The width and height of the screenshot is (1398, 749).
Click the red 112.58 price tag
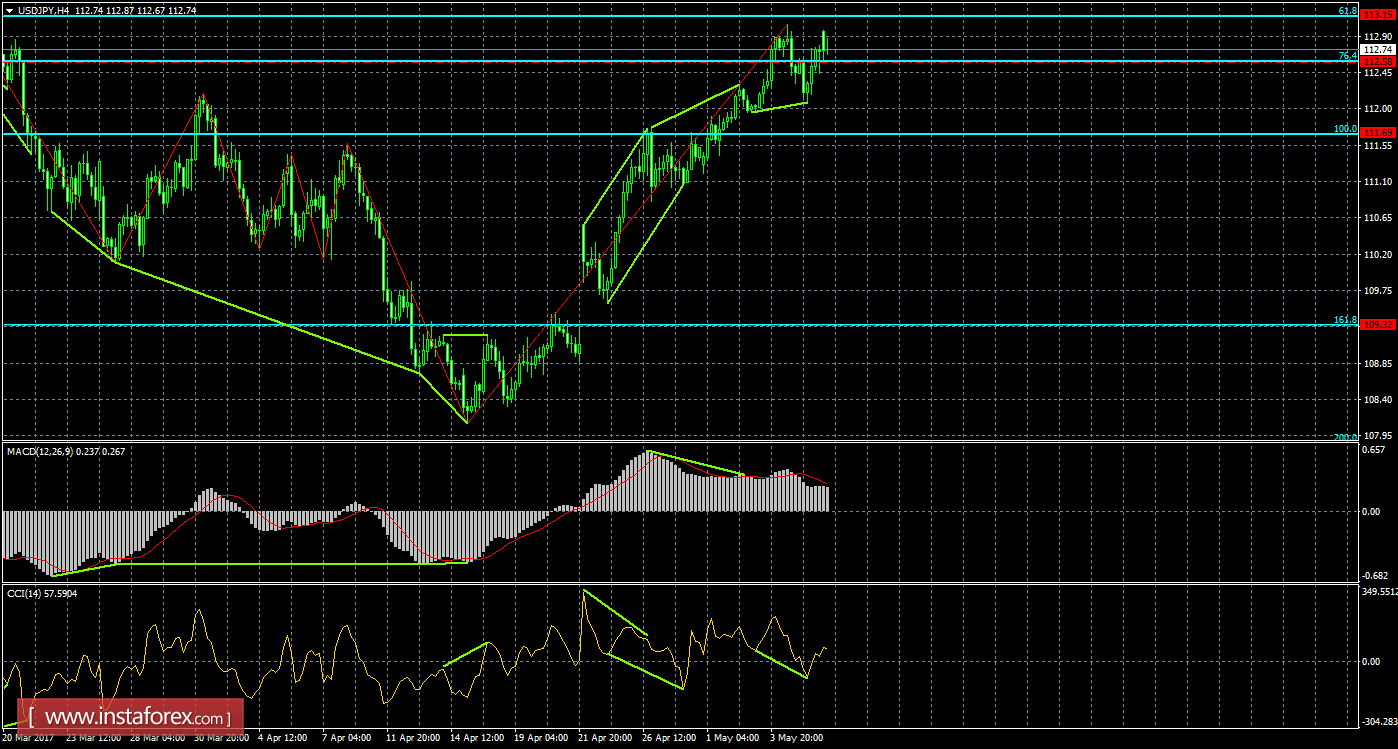(x=1378, y=61)
